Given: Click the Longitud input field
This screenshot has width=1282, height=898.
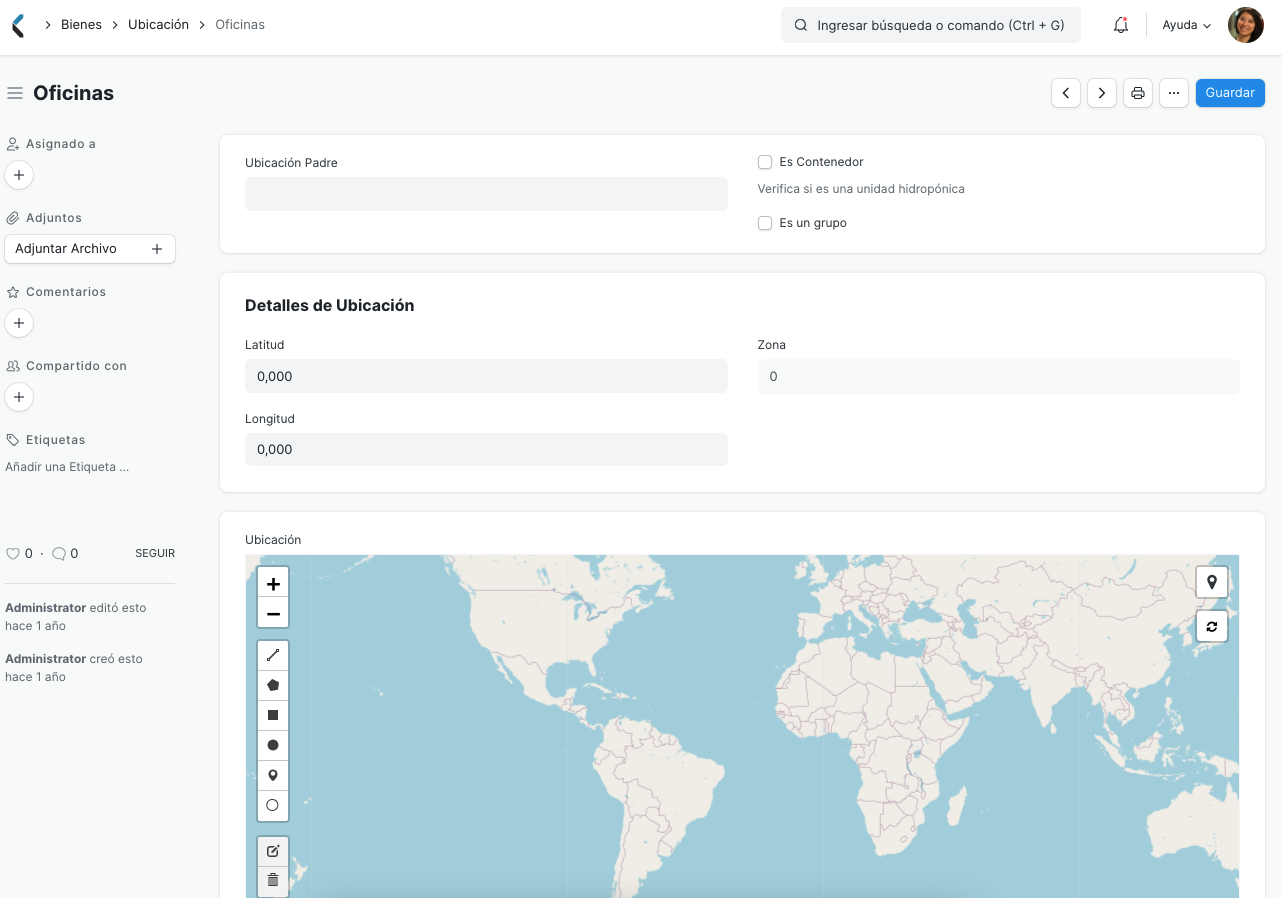Looking at the screenshot, I should click(x=486, y=450).
